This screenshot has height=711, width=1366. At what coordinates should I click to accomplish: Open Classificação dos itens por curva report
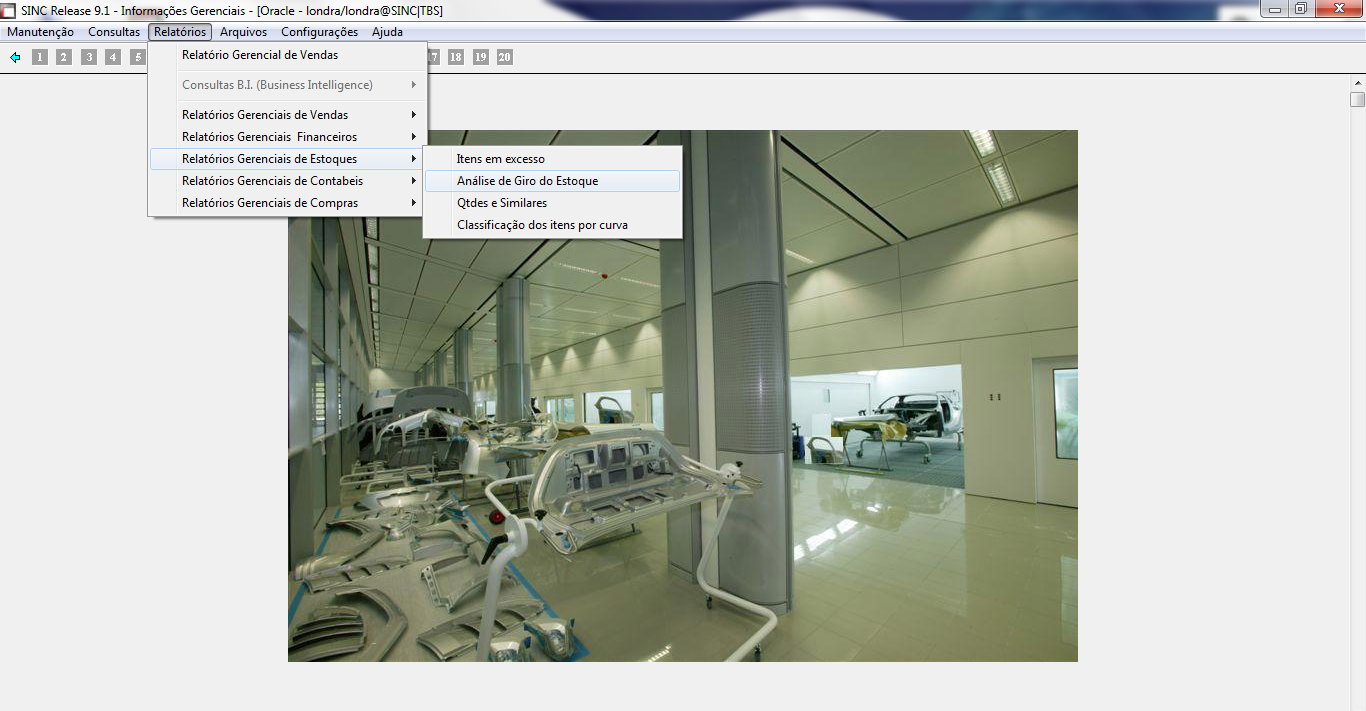click(x=553, y=225)
